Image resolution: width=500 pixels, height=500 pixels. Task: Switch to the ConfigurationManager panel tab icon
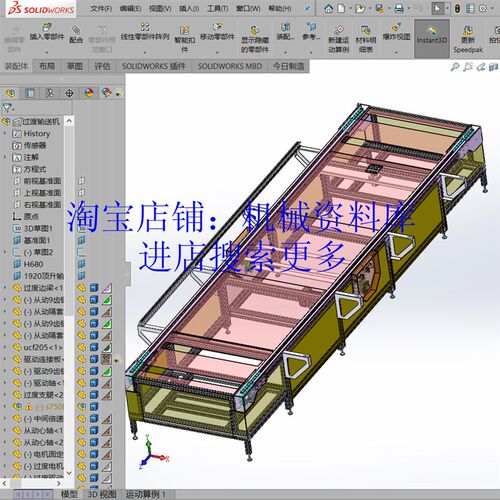coord(49,93)
